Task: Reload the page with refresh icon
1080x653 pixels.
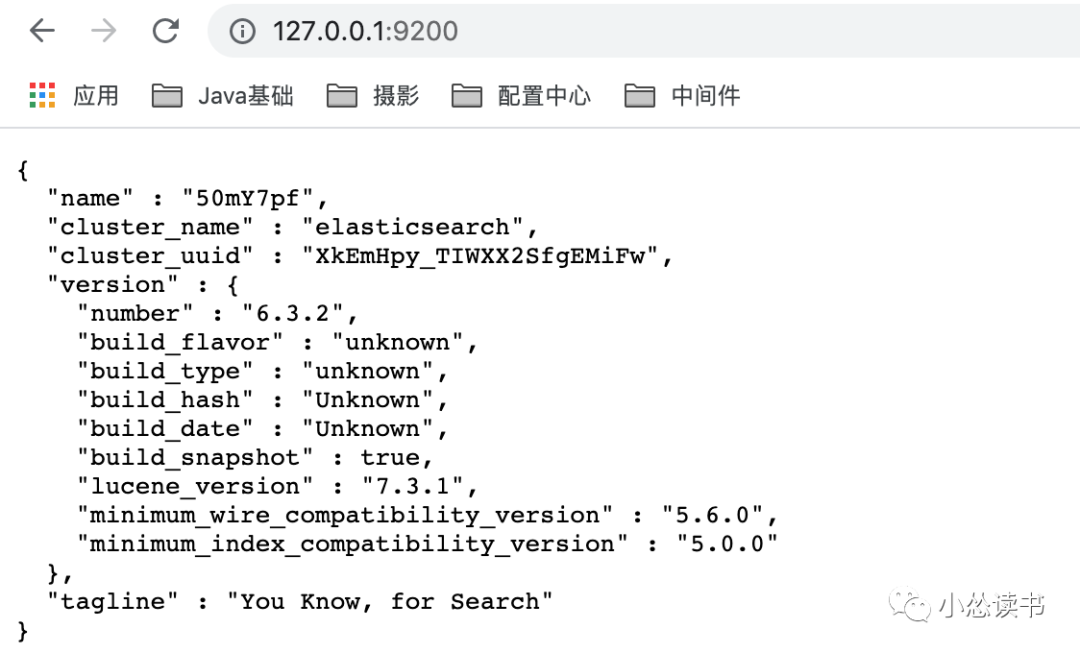Action: [x=165, y=30]
